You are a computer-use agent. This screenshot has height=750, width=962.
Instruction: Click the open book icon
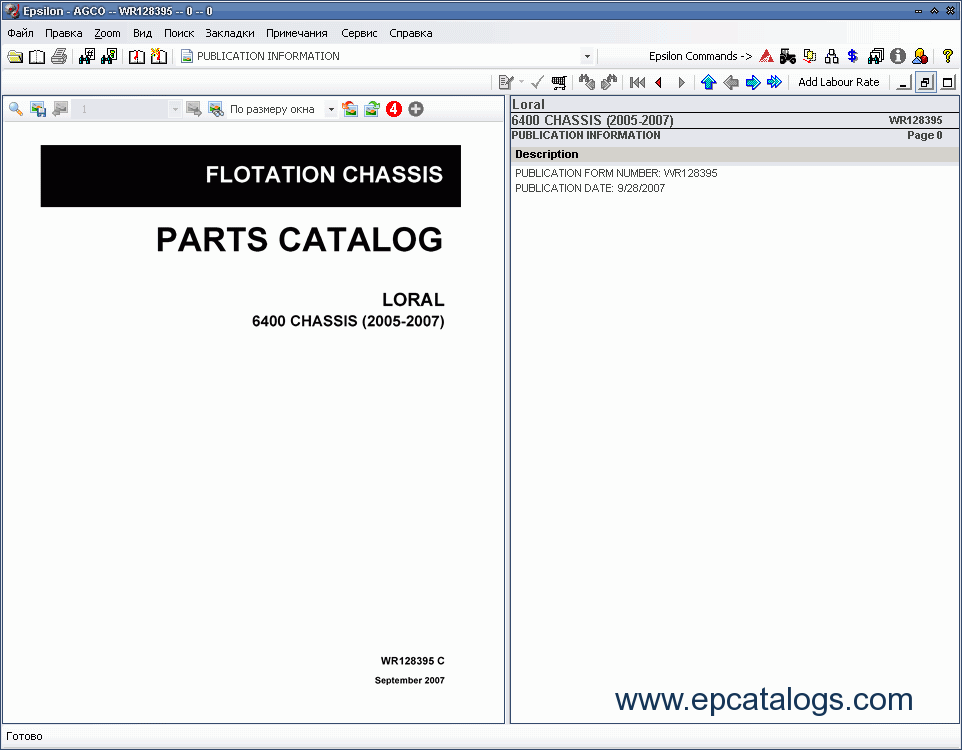[x=37, y=56]
